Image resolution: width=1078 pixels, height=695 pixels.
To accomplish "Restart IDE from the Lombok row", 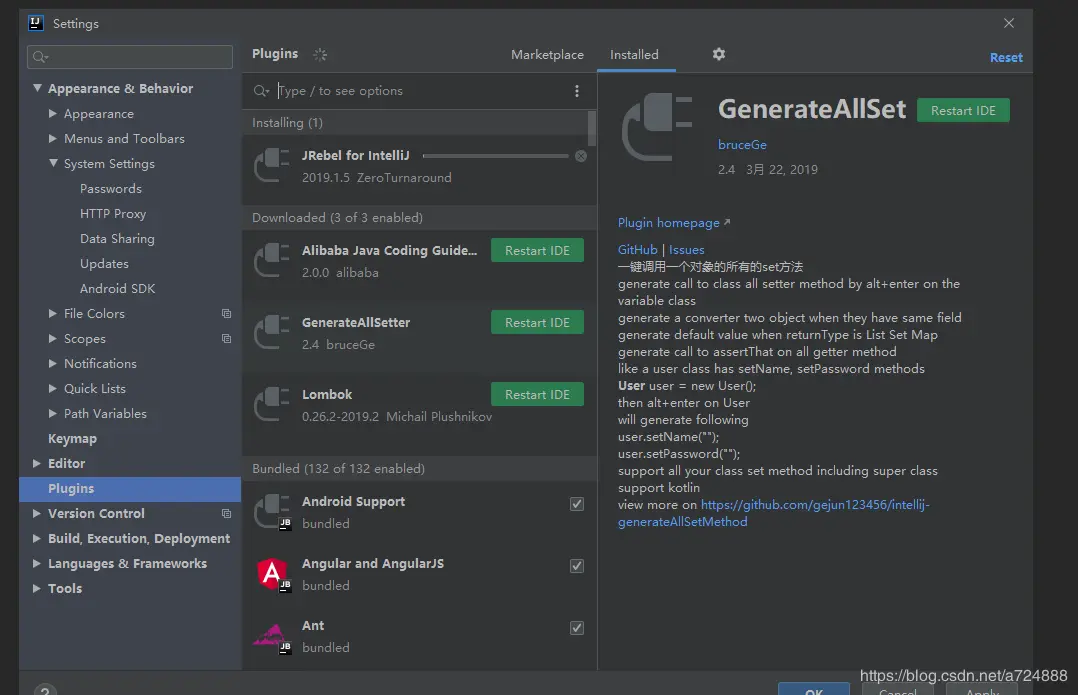I will click(x=537, y=395).
